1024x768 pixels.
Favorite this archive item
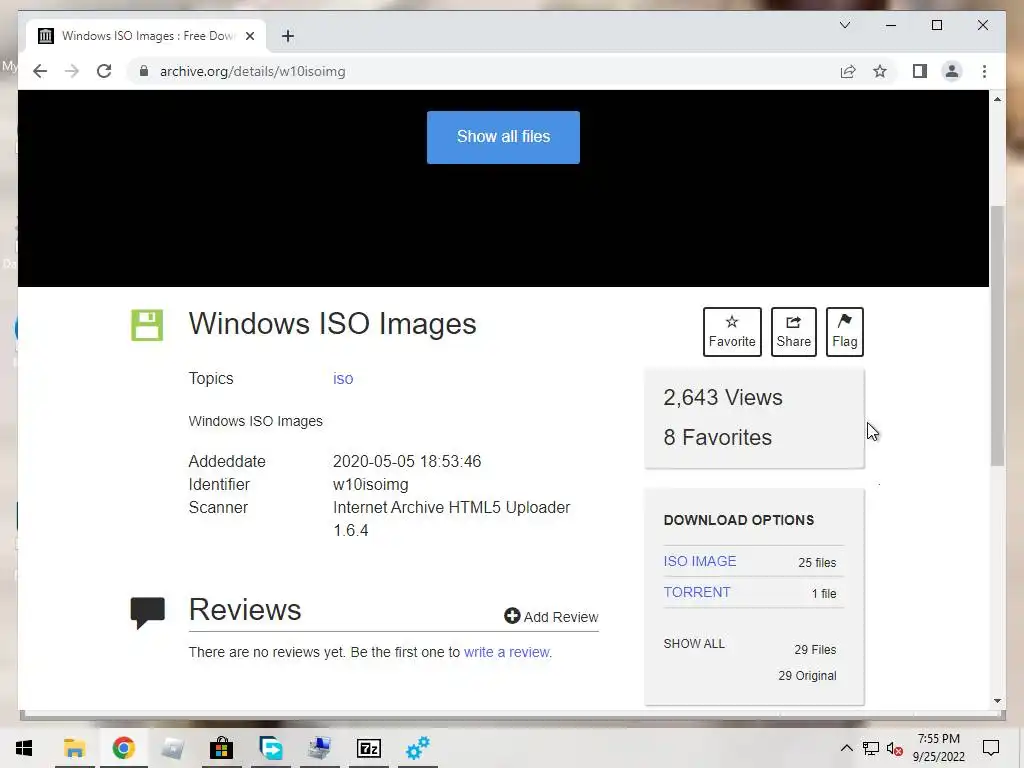(x=732, y=332)
